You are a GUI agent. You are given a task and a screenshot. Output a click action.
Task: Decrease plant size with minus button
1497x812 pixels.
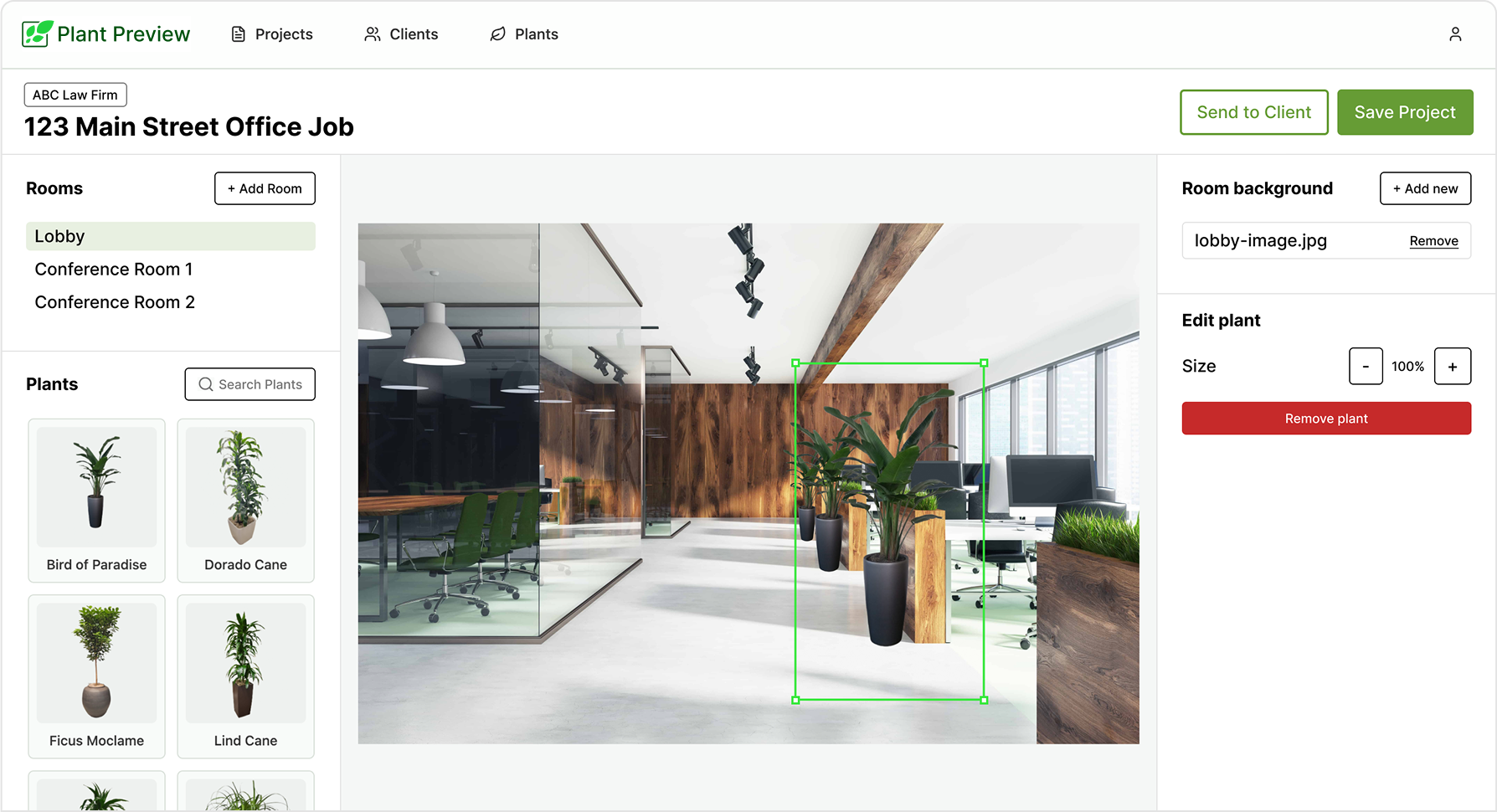click(x=1366, y=367)
